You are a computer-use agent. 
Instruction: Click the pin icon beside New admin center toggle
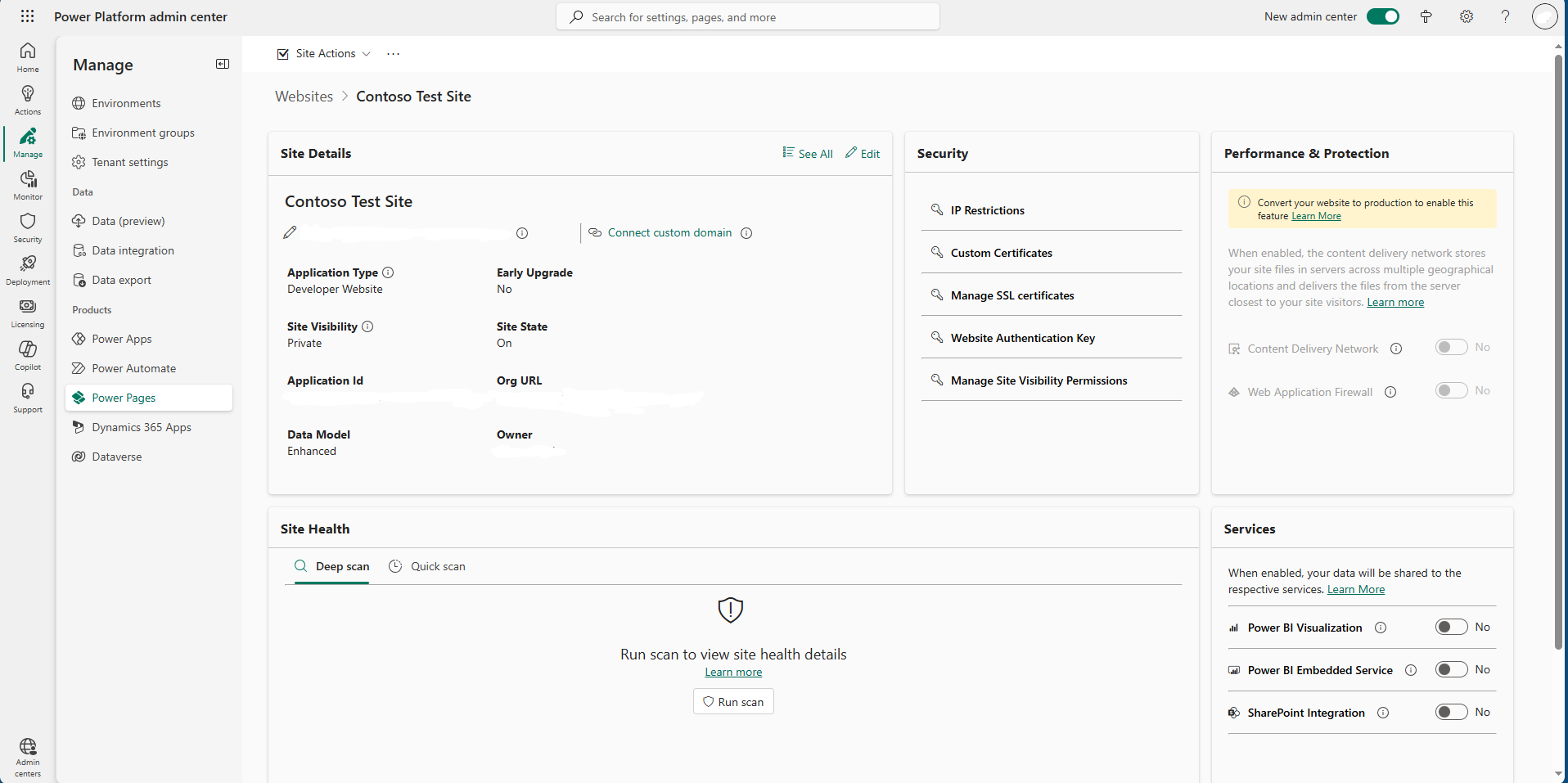coord(1426,16)
